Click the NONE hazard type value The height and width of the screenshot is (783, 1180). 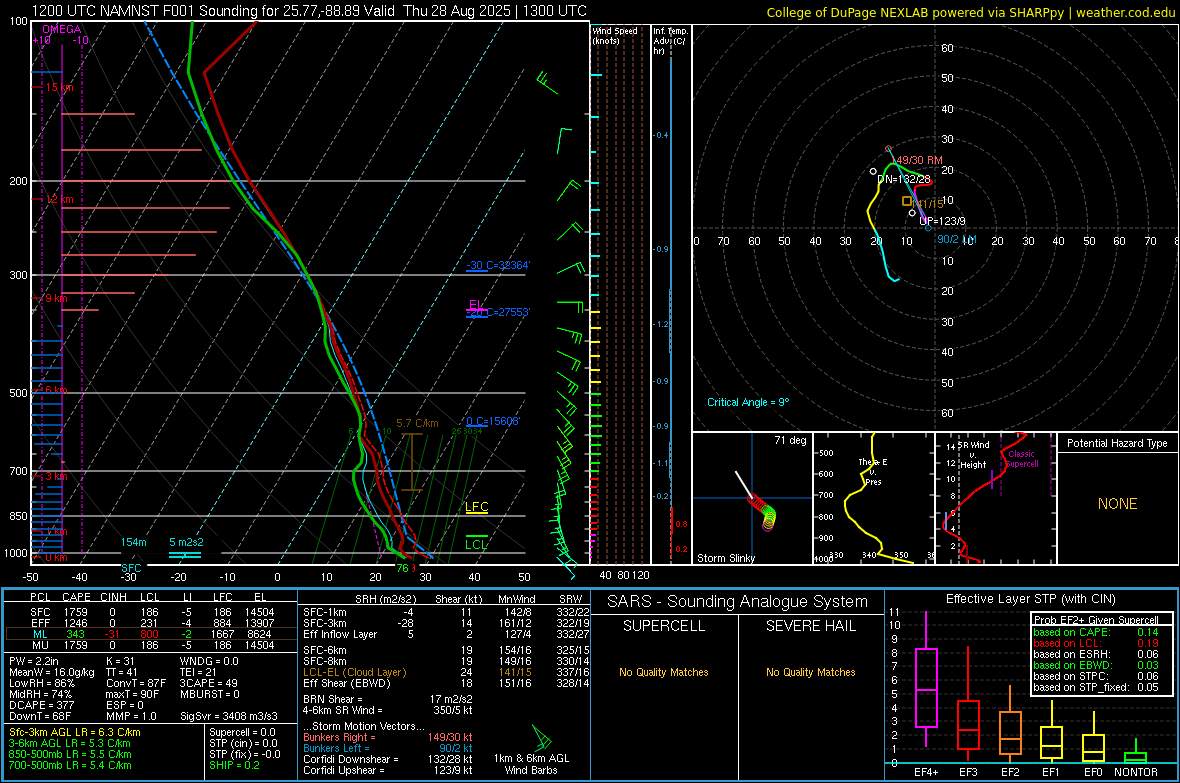pos(1117,504)
